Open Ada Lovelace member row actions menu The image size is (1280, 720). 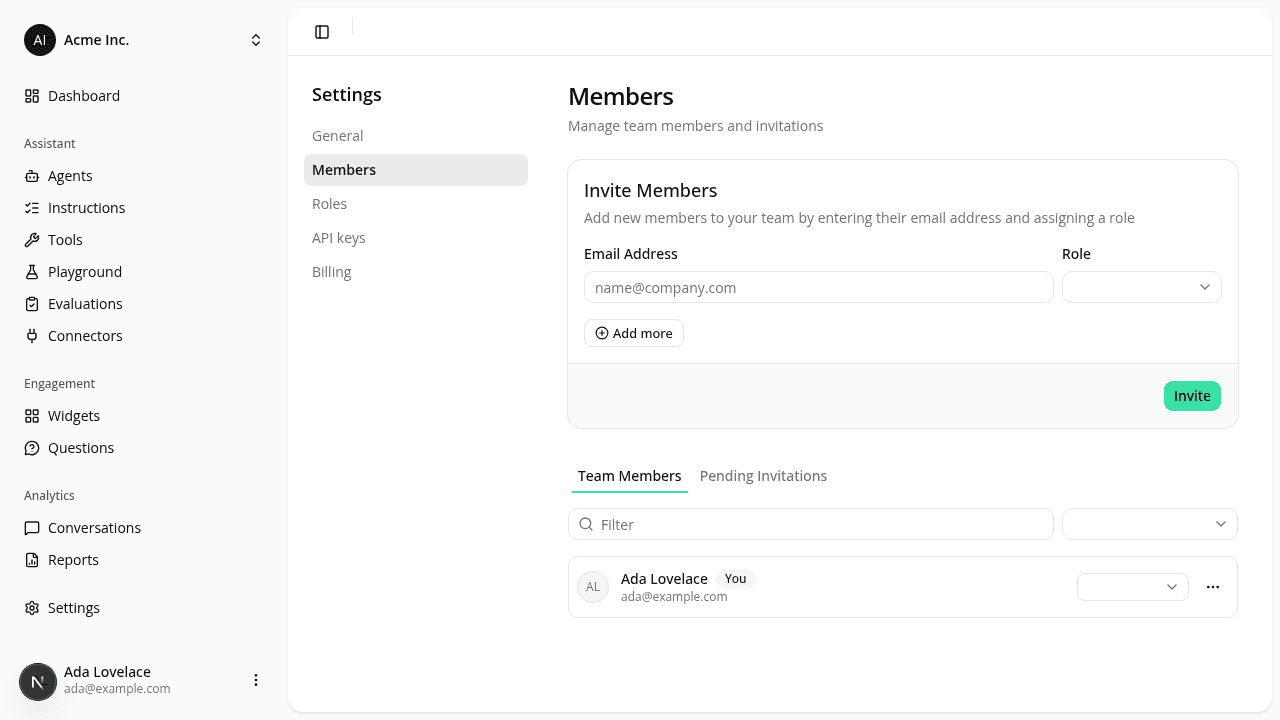click(1213, 587)
